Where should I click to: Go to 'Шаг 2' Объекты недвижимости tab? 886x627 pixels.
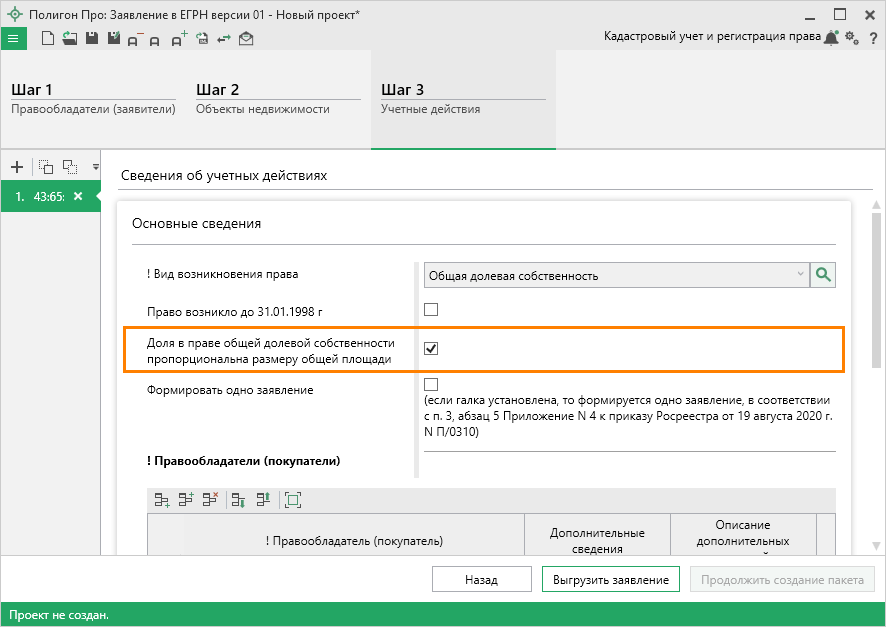tap(277, 99)
